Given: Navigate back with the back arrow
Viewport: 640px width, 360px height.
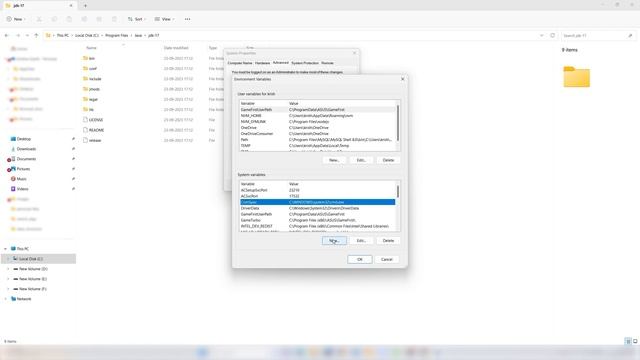Looking at the screenshot, I should coord(7,36).
